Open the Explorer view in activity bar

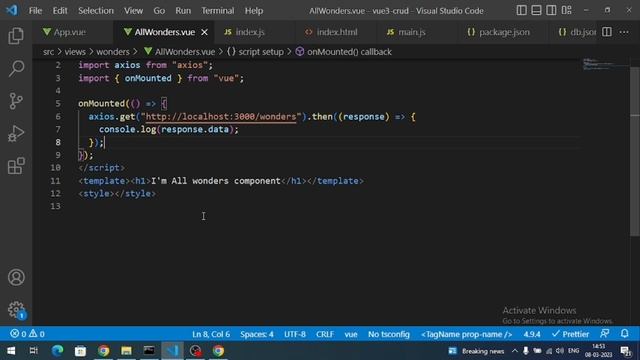pyautogui.click(x=16, y=36)
